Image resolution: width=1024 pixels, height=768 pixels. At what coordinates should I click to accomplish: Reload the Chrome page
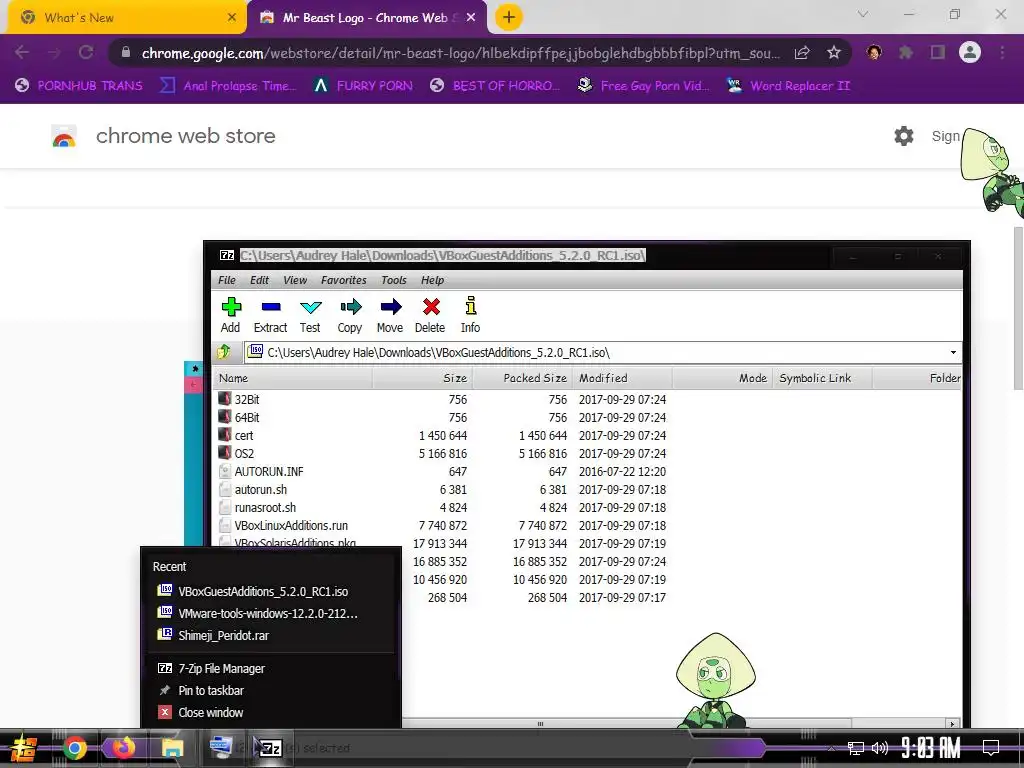86,53
